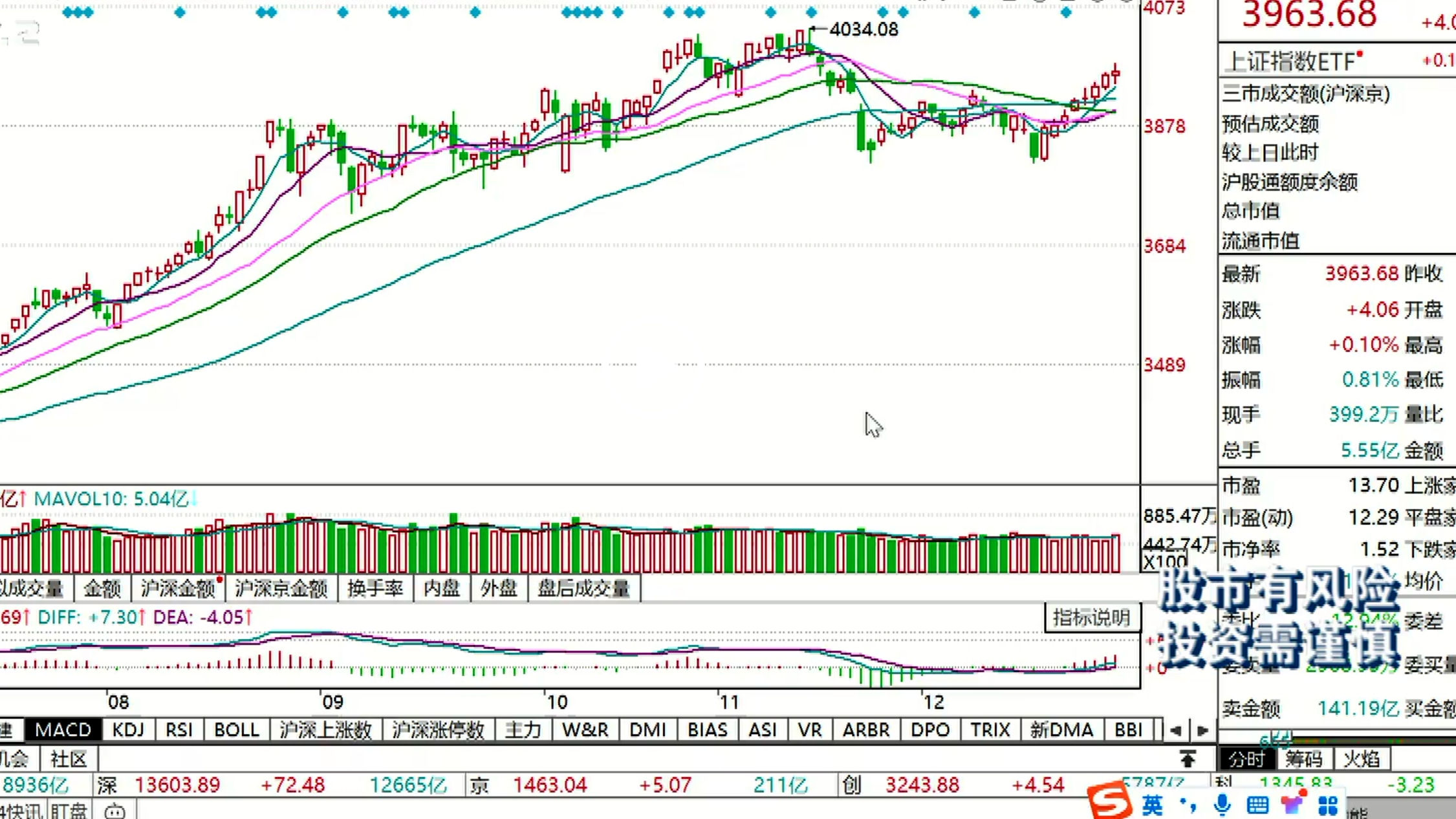Open Sogou soft keyboard icon
The width and height of the screenshot is (1456, 819).
click(x=1257, y=805)
